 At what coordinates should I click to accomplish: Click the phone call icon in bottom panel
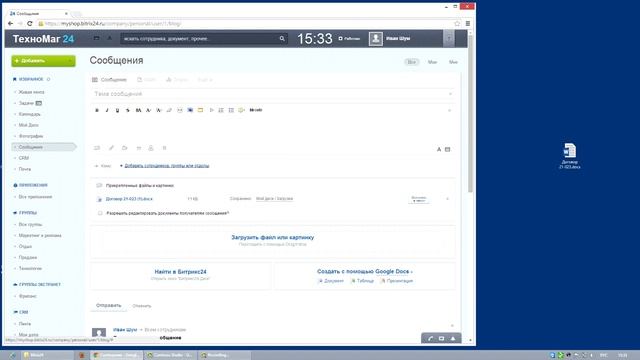click(430, 338)
